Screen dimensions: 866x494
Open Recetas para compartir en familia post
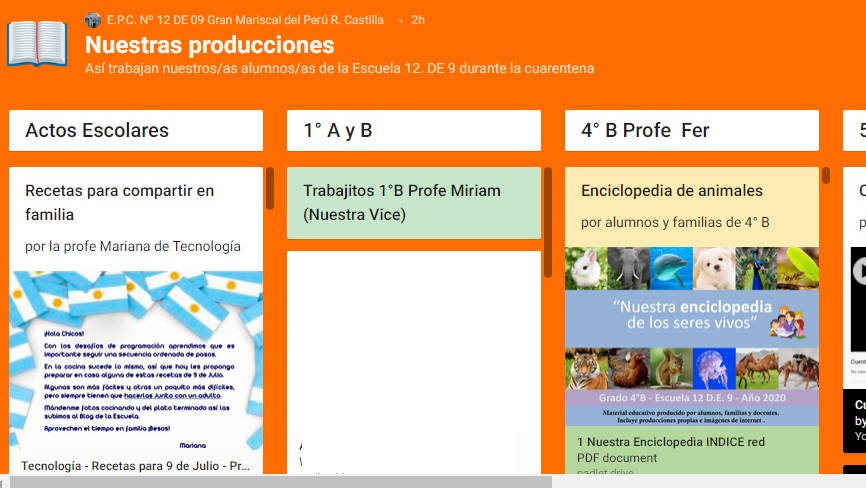click(x=119, y=202)
